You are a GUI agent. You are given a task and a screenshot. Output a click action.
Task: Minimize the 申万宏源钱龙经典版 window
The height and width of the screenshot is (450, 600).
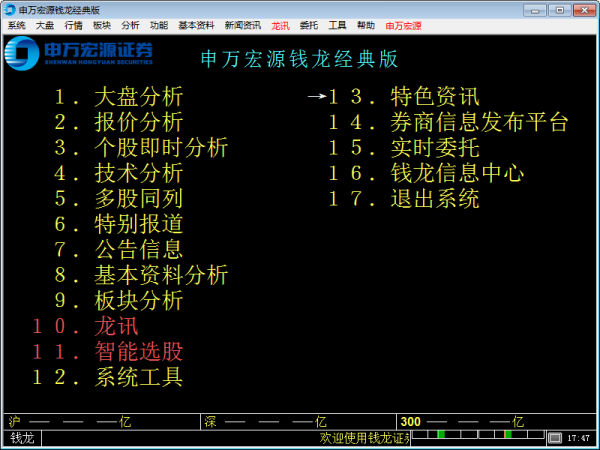point(535,10)
